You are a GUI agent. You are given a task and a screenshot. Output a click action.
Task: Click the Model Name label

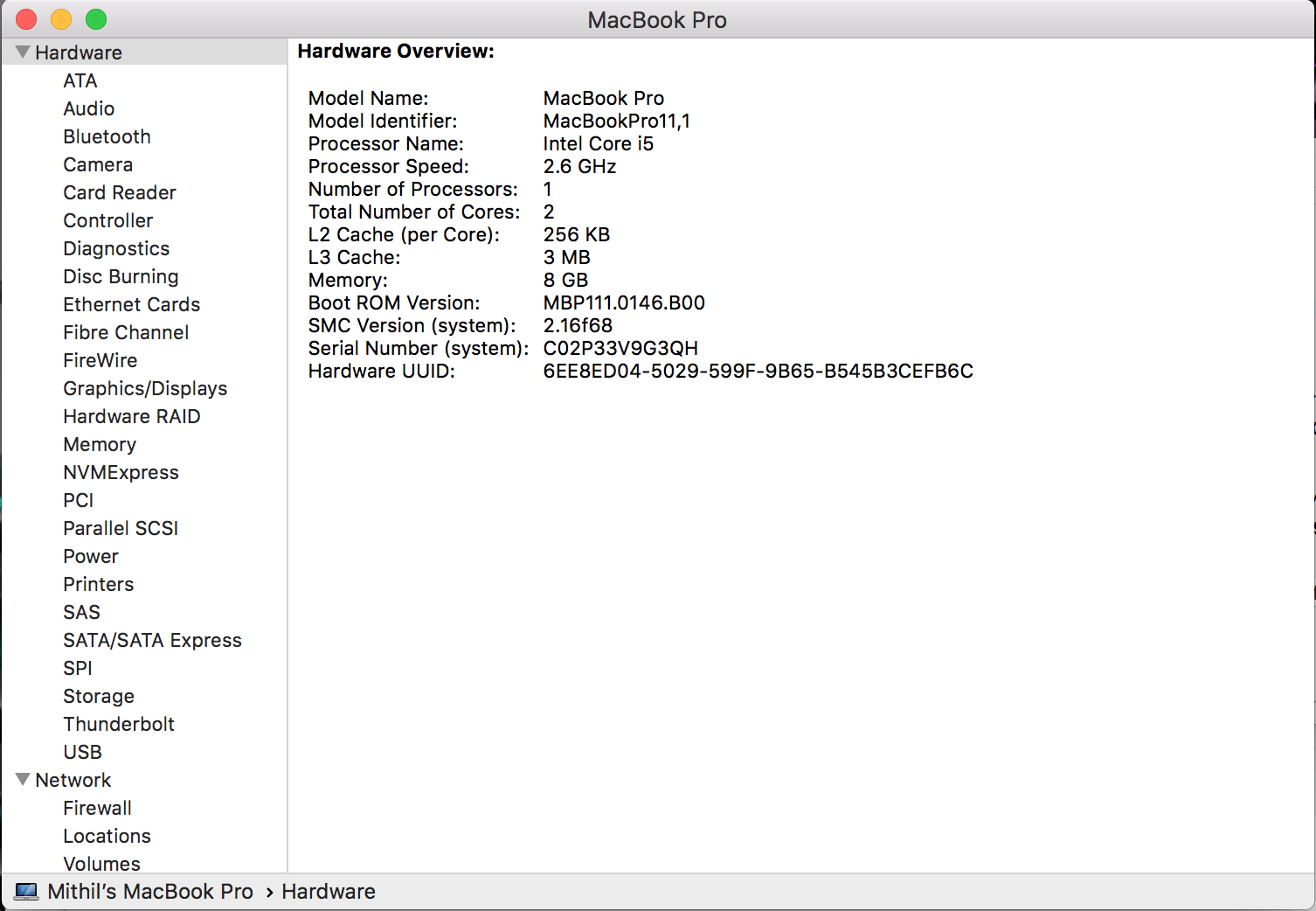click(x=369, y=98)
